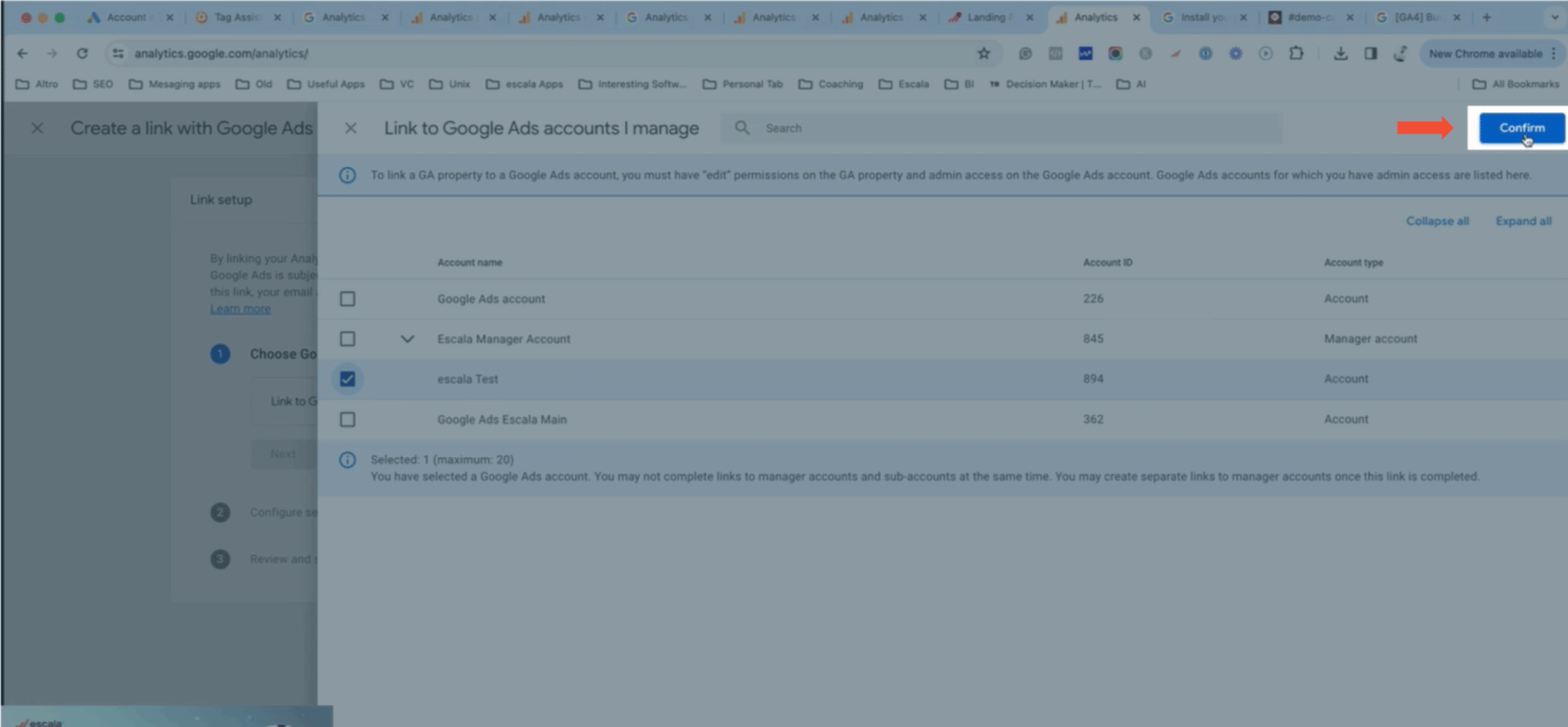Click the browser back arrow

click(x=22, y=53)
